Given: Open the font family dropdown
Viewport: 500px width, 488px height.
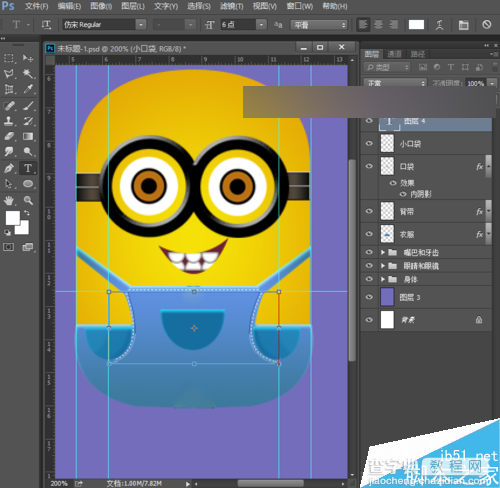Looking at the screenshot, I should (x=141, y=25).
